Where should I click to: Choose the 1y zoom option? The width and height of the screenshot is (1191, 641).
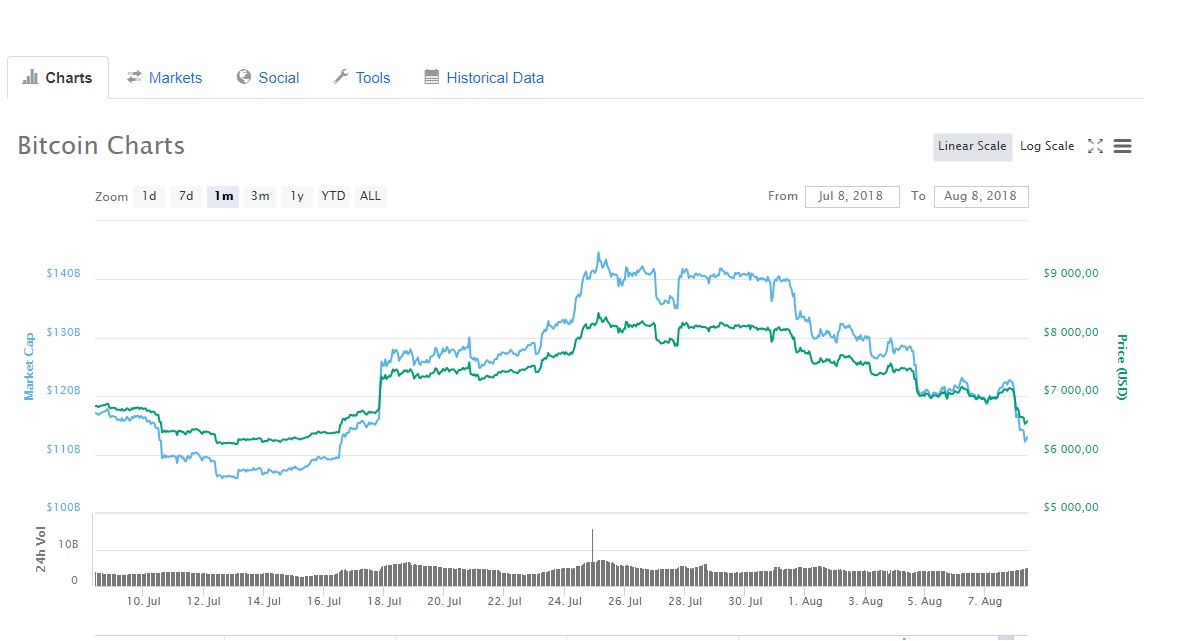[x=297, y=196]
